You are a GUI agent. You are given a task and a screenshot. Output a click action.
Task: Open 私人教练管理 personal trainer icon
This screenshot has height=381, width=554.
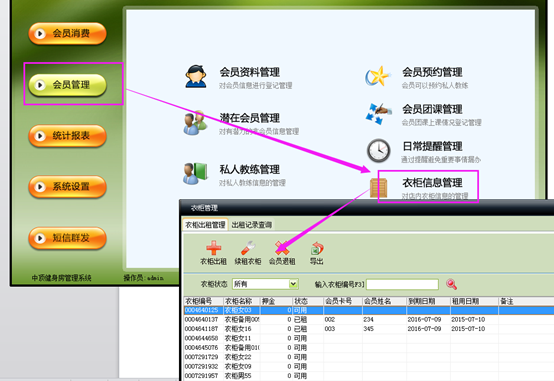pos(195,174)
